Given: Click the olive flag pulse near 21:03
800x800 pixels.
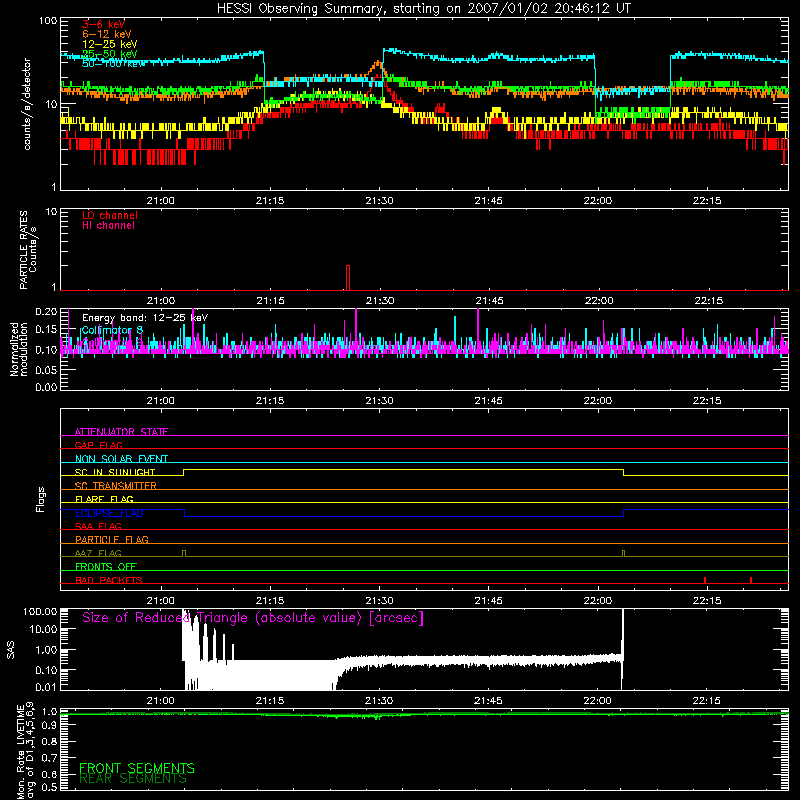Looking at the screenshot, I should [184, 554].
